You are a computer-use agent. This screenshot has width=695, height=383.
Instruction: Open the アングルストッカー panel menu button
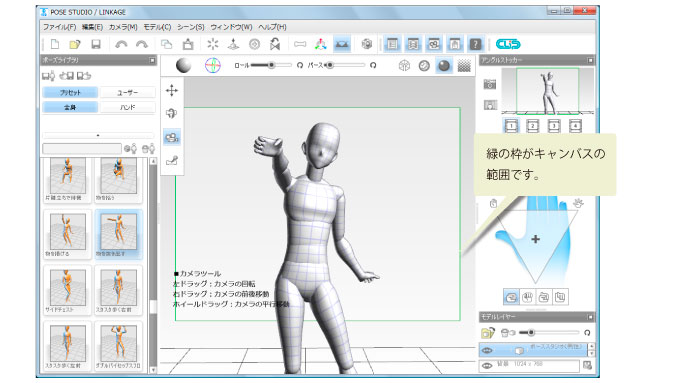(x=590, y=60)
